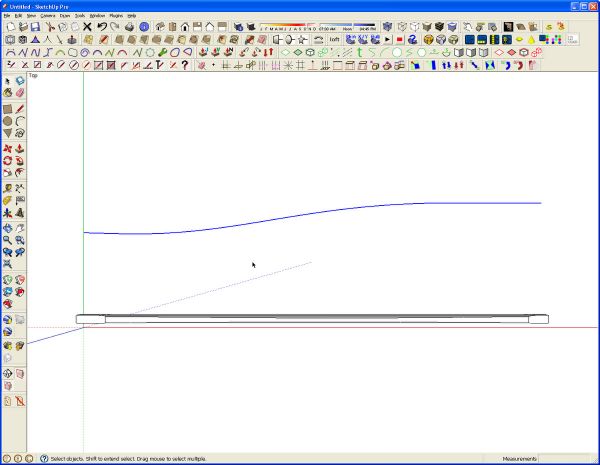Click the red stop button
The width and height of the screenshot is (600, 465).
(400, 39)
